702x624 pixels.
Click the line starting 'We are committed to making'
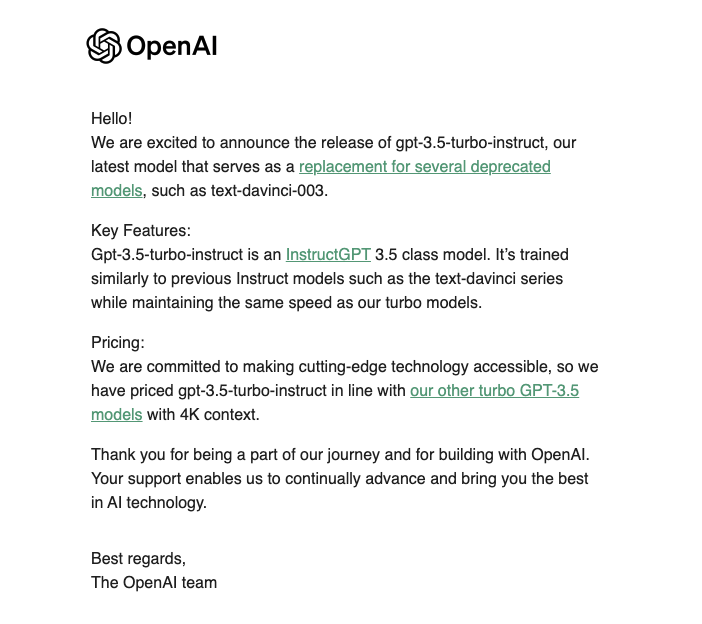[x=345, y=367]
